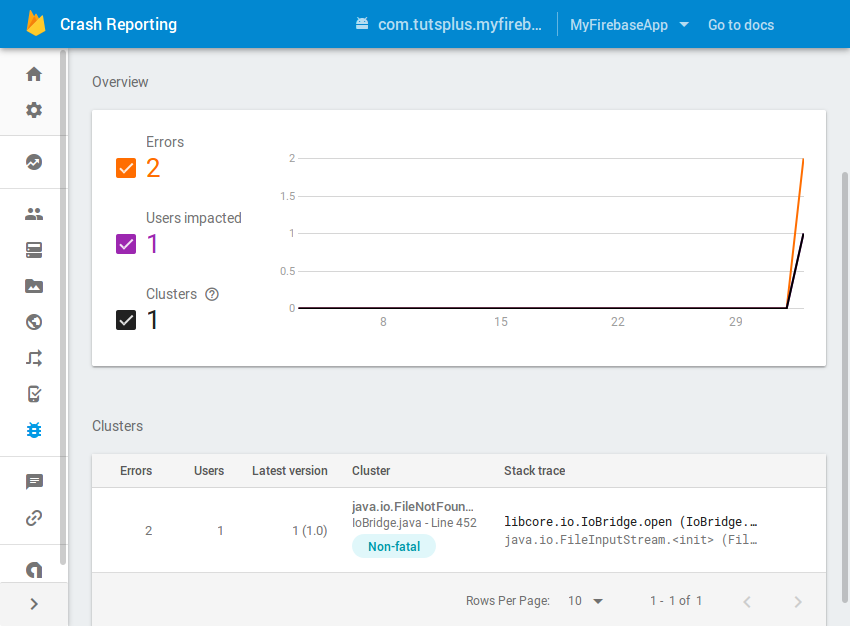
Task: Click the Firebase flame logo
Action: pos(36,24)
